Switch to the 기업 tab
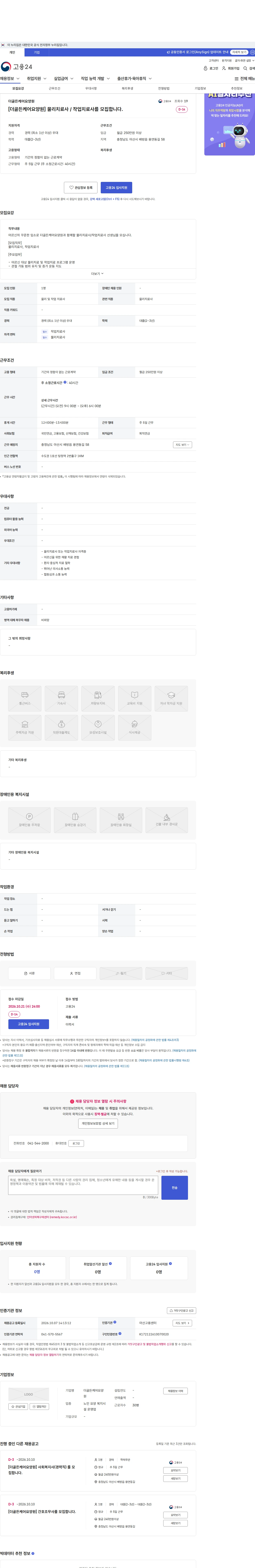Viewport: 255px width, 1568px height. click(37, 52)
